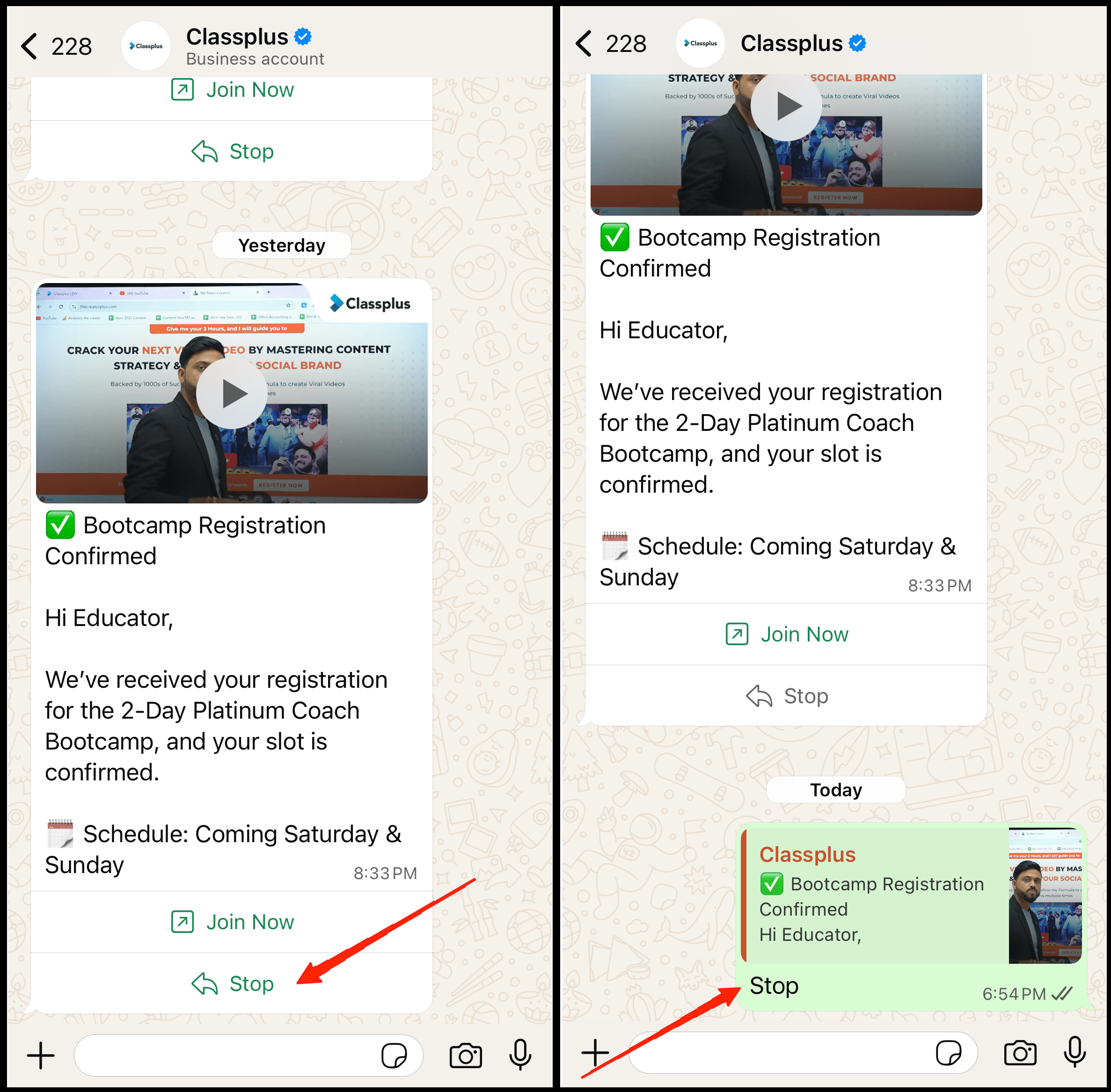Tap Schedule: Coming Saturday line in left message
The image size is (1111, 1092).
tap(223, 849)
